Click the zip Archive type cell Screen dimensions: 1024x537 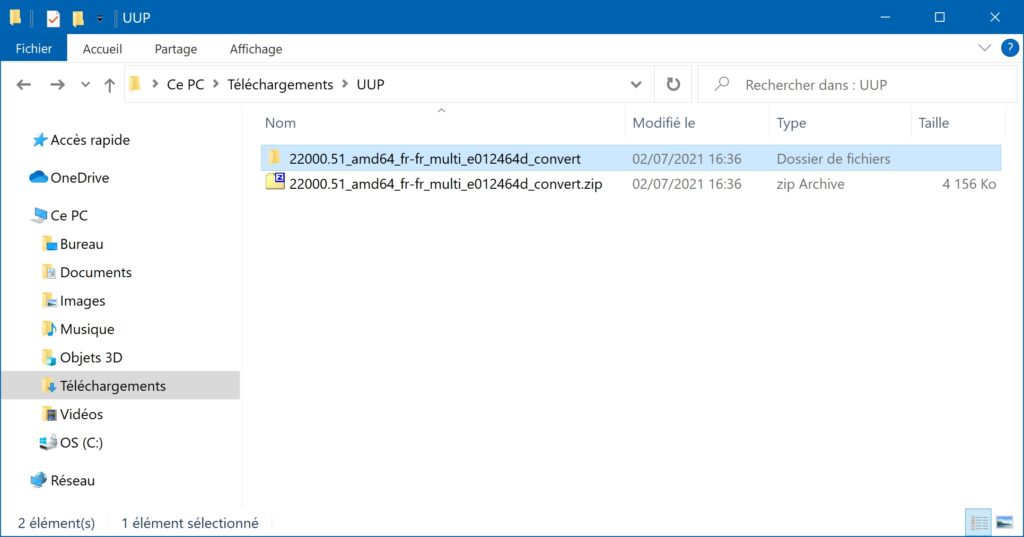coord(810,184)
